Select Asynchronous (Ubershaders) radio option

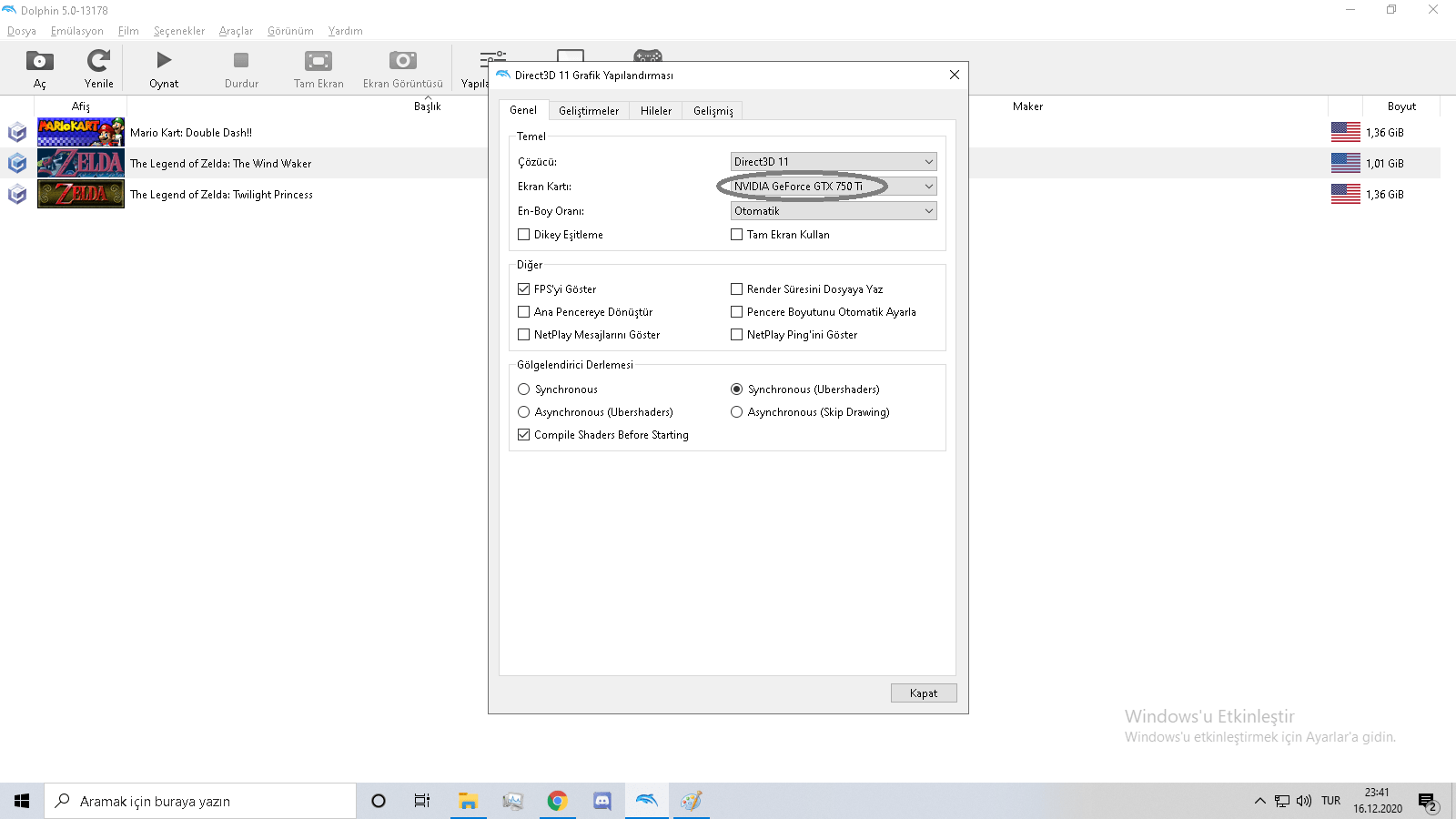pyautogui.click(x=524, y=412)
